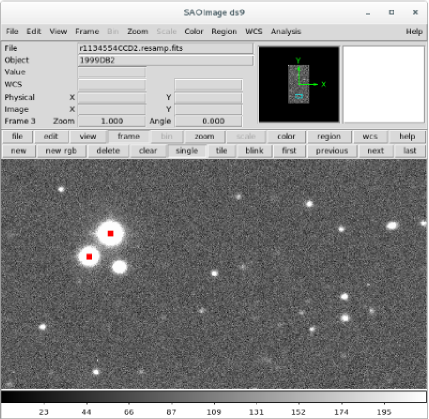Enable 'blink' frame display mode
The width and height of the screenshot is (429, 419).
click(x=254, y=151)
